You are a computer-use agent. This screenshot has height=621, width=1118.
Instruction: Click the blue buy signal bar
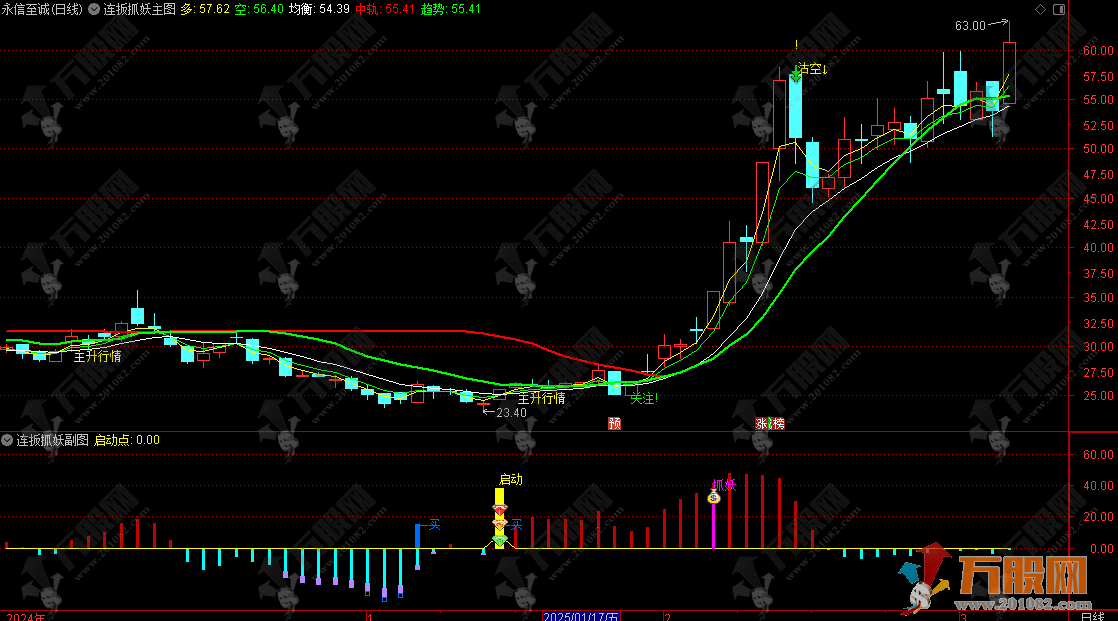(418, 536)
